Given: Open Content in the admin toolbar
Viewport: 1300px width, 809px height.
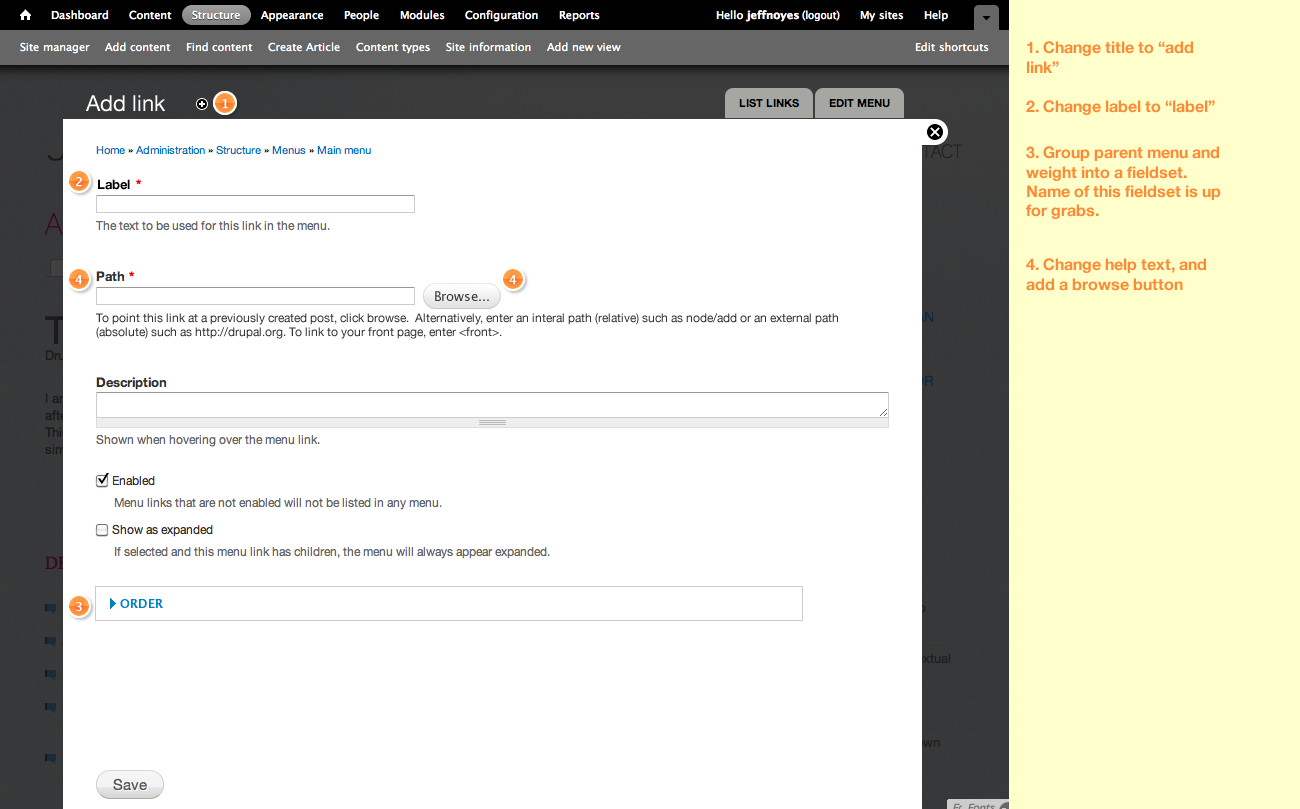Looking at the screenshot, I should [x=151, y=15].
